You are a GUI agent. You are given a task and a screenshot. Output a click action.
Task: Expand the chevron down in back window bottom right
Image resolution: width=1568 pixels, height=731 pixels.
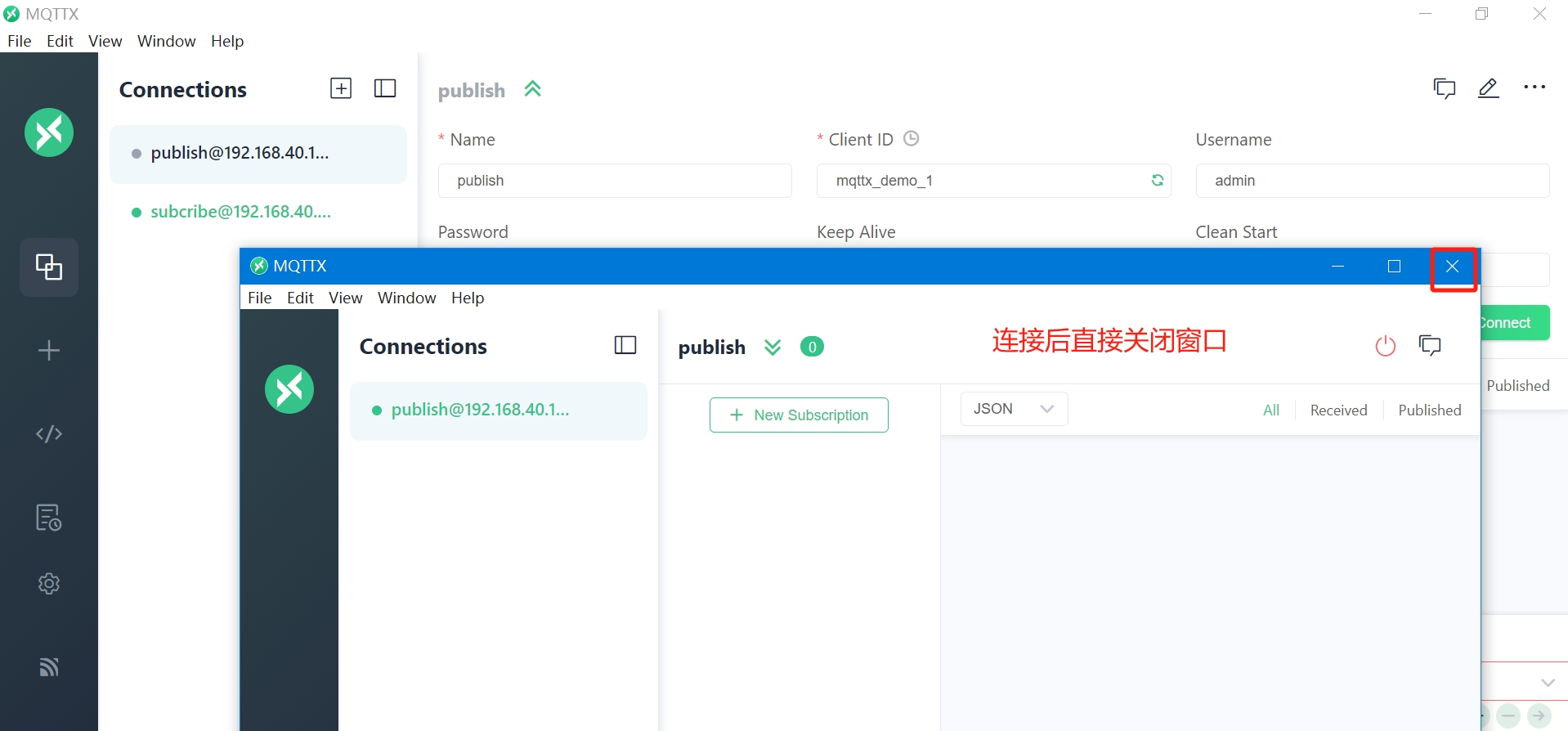pos(1548,683)
